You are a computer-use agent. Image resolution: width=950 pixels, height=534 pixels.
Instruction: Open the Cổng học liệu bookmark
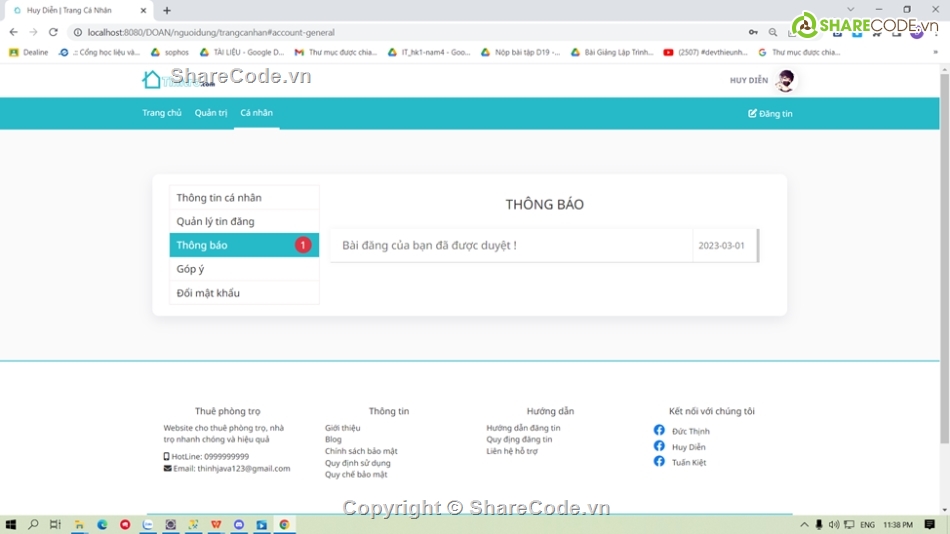tap(99, 52)
